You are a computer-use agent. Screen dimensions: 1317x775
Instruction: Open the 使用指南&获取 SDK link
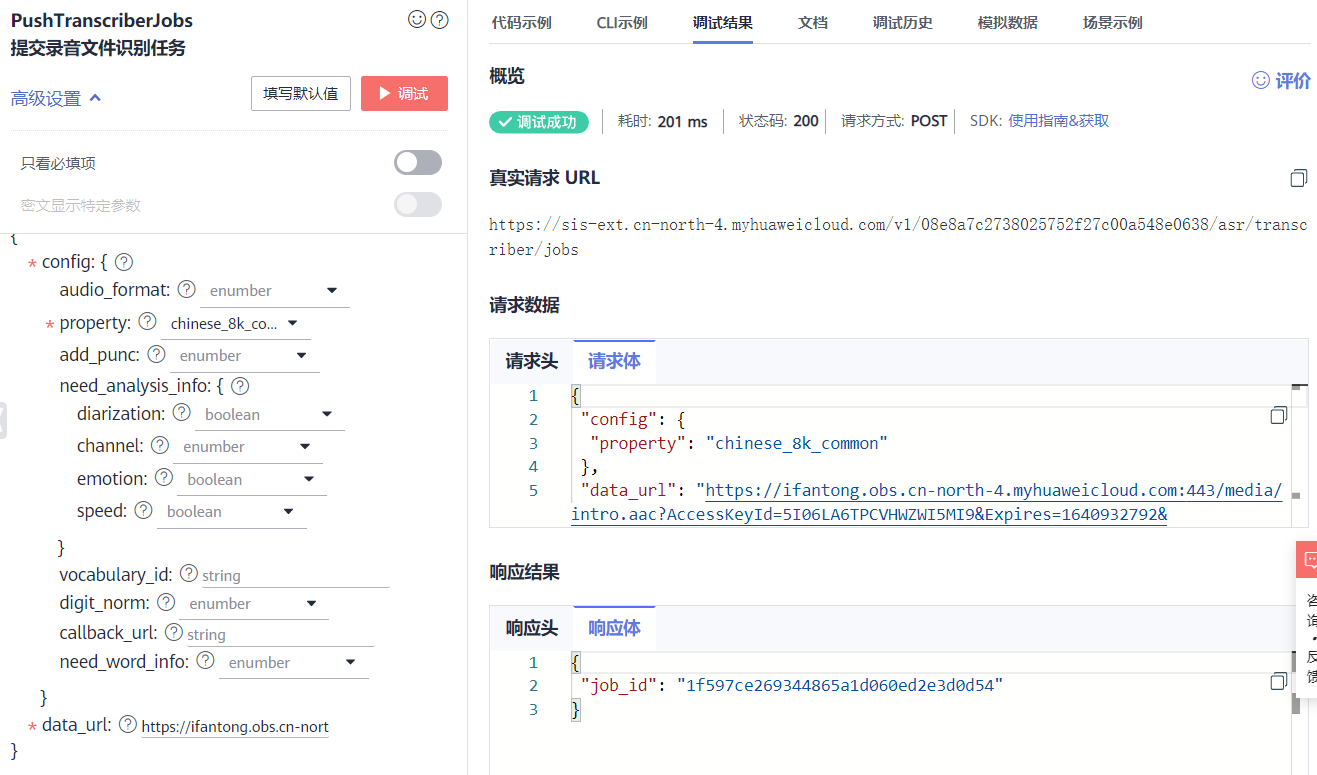pyautogui.click(x=1058, y=121)
